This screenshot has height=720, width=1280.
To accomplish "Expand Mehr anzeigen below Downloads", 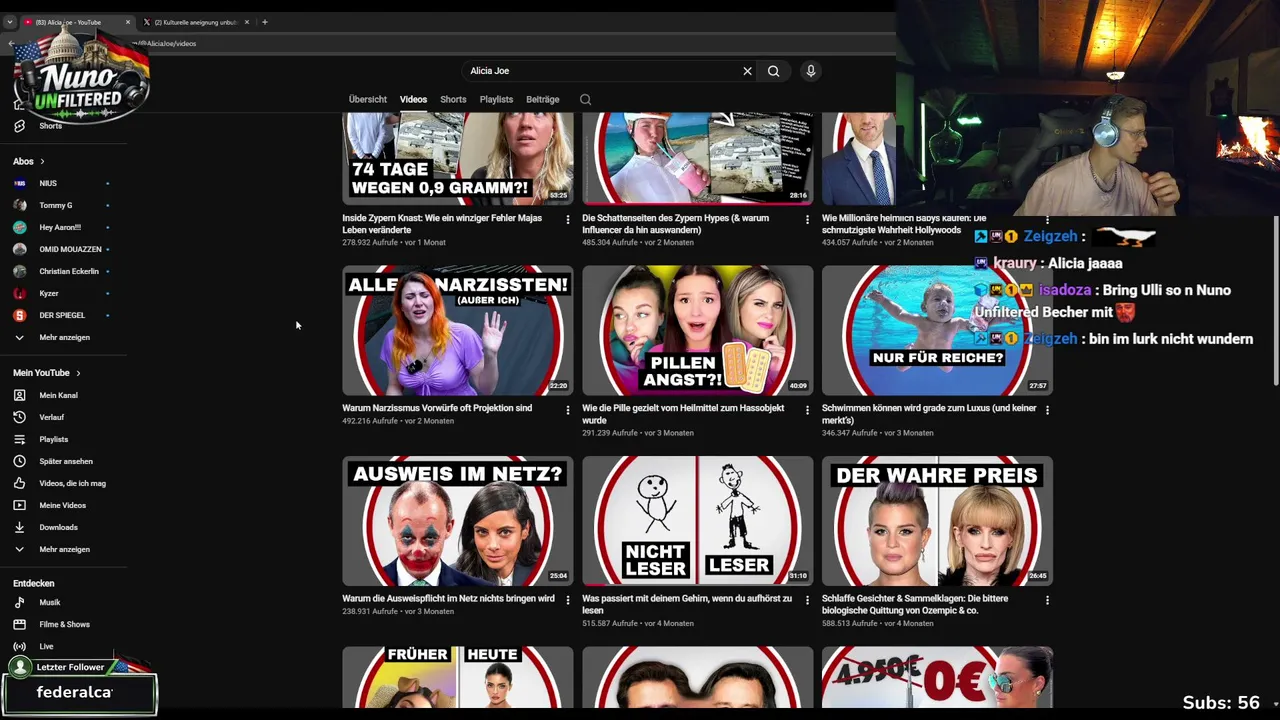I will (x=64, y=549).
